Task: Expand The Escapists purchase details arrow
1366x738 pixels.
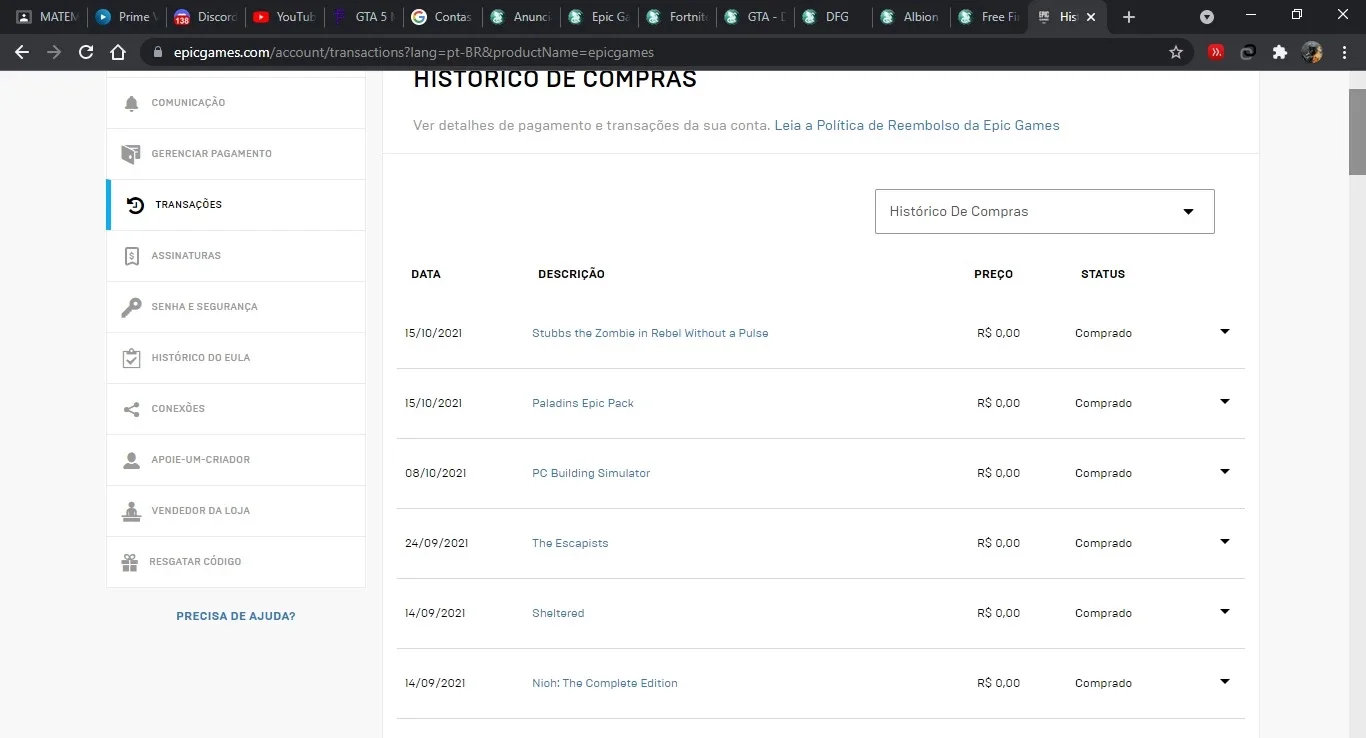Action: pyautogui.click(x=1224, y=542)
